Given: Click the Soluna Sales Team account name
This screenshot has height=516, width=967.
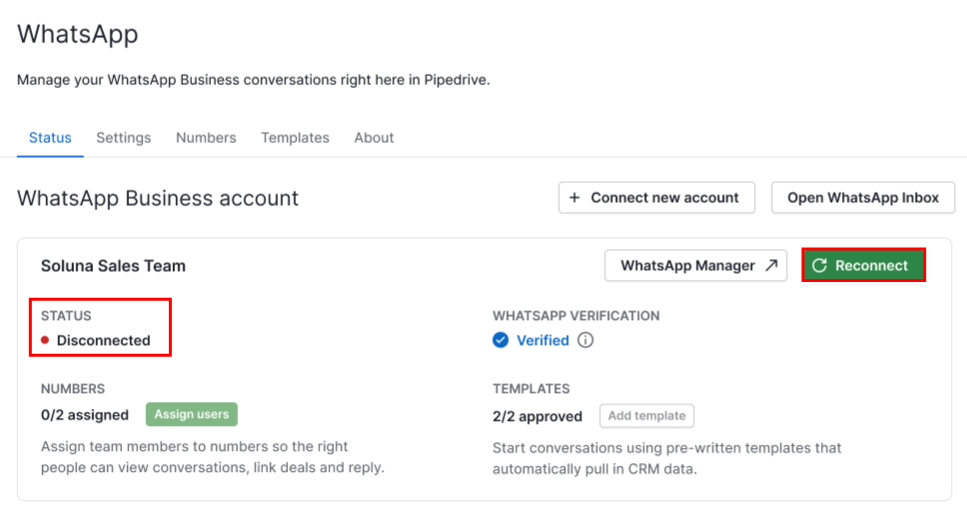Looking at the screenshot, I should (113, 266).
